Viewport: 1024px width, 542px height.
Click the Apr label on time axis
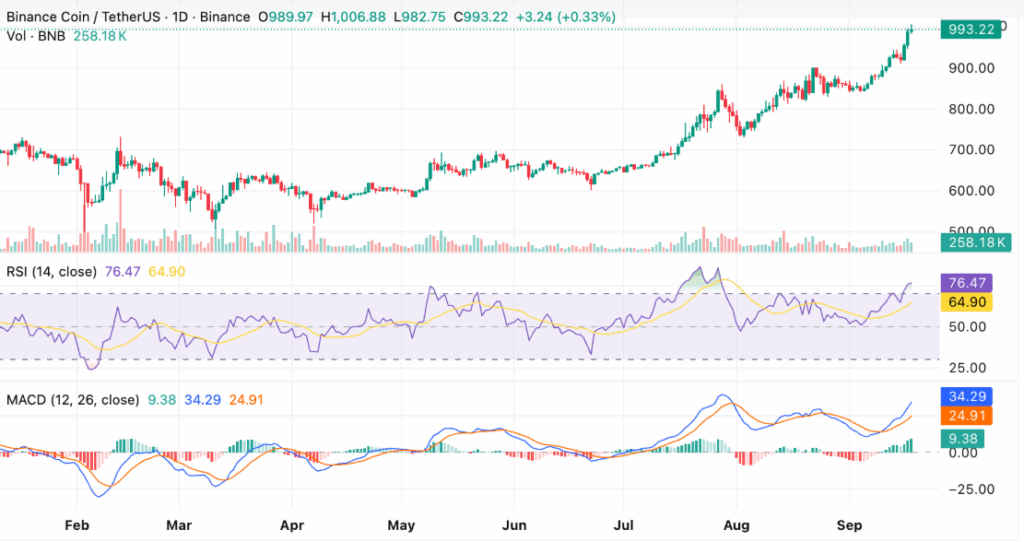[x=292, y=526]
